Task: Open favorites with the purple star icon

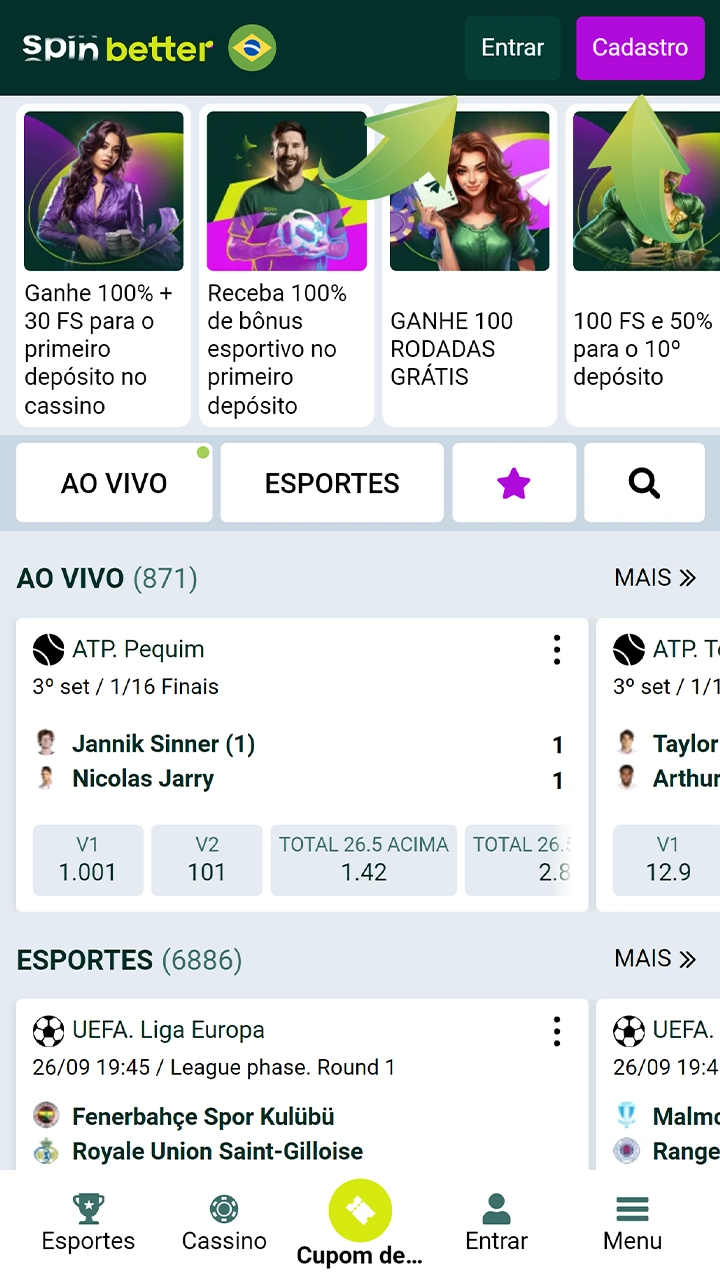Action: pyautogui.click(x=514, y=483)
